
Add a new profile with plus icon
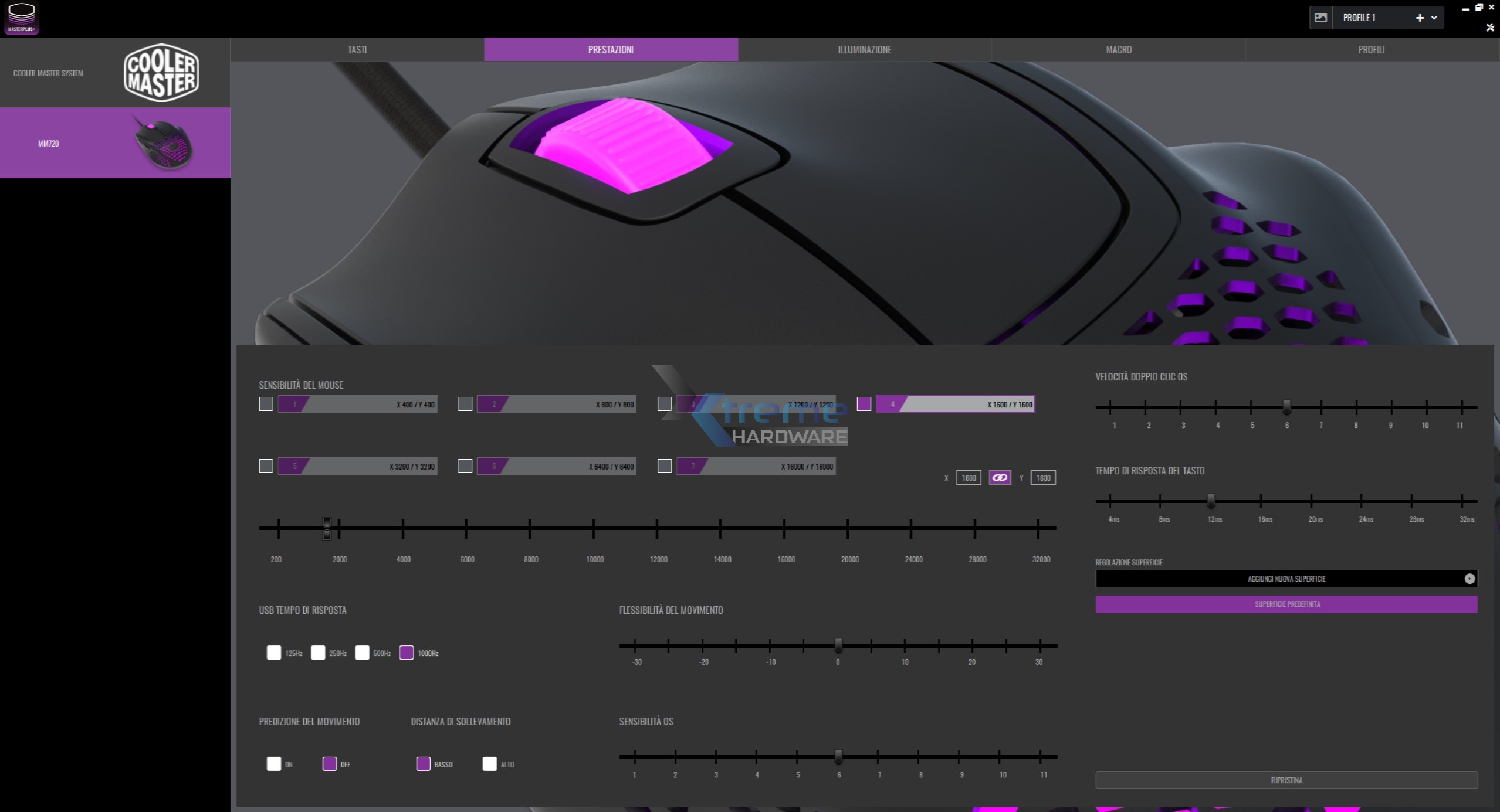[1420, 18]
